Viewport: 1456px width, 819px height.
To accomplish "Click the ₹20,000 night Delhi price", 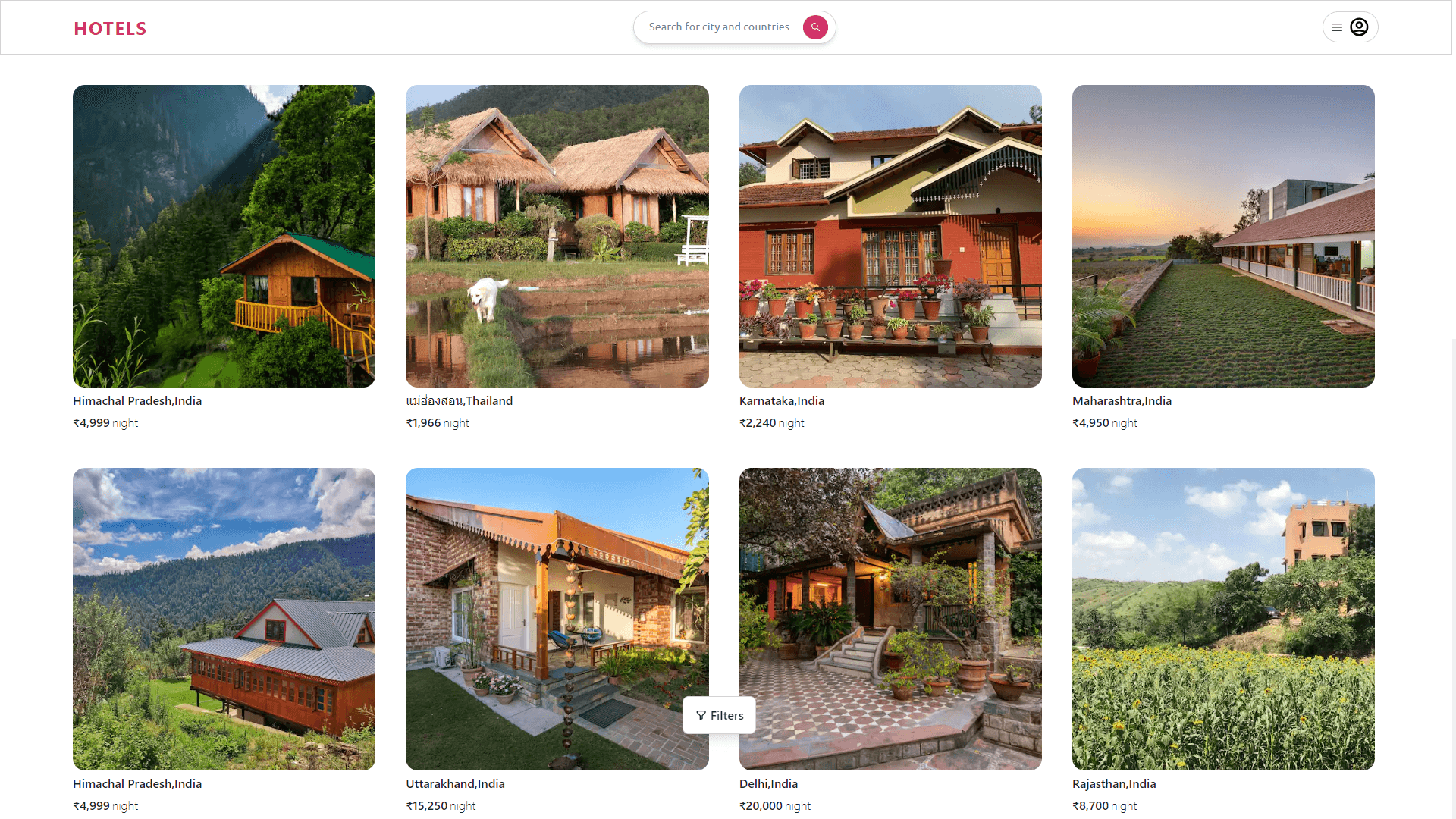I will [x=775, y=806].
